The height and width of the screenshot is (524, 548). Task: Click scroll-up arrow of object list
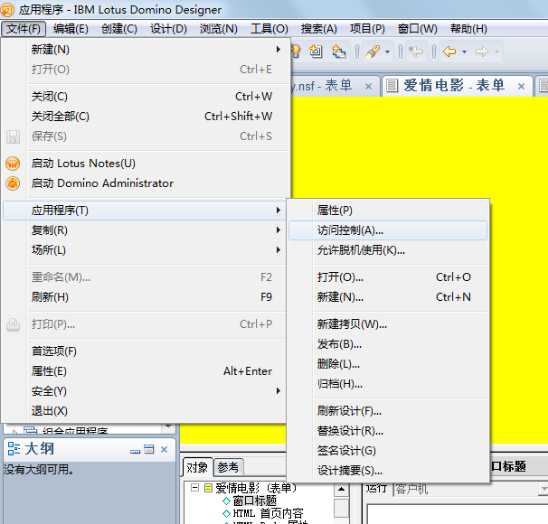point(341,488)
